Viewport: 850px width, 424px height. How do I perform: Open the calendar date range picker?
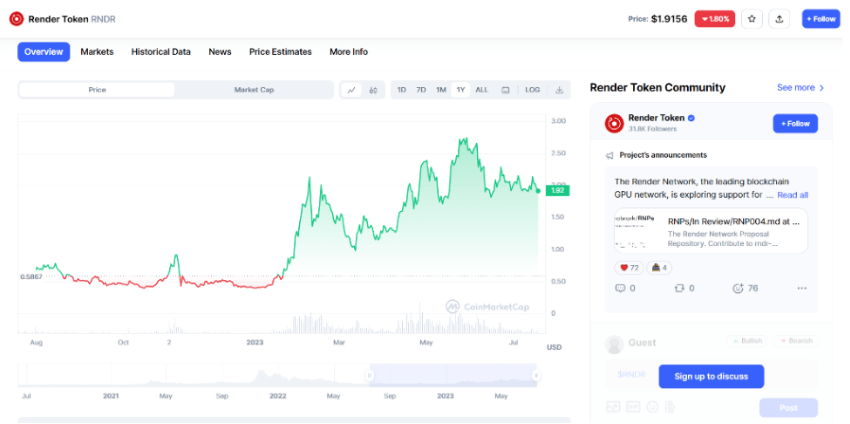point(505,90)
